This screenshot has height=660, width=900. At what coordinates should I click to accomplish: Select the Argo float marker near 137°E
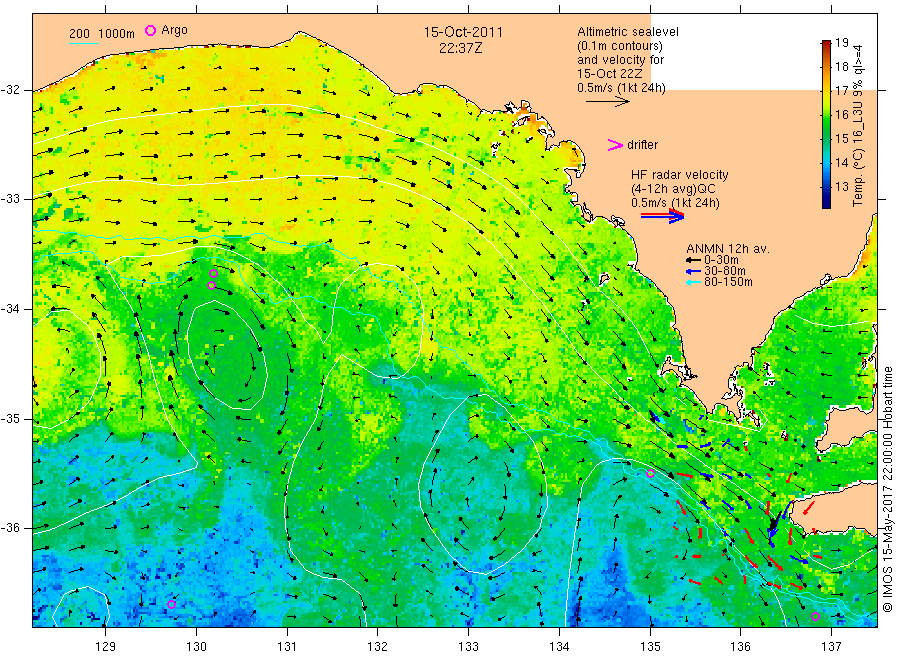click(x=815, y=616)
